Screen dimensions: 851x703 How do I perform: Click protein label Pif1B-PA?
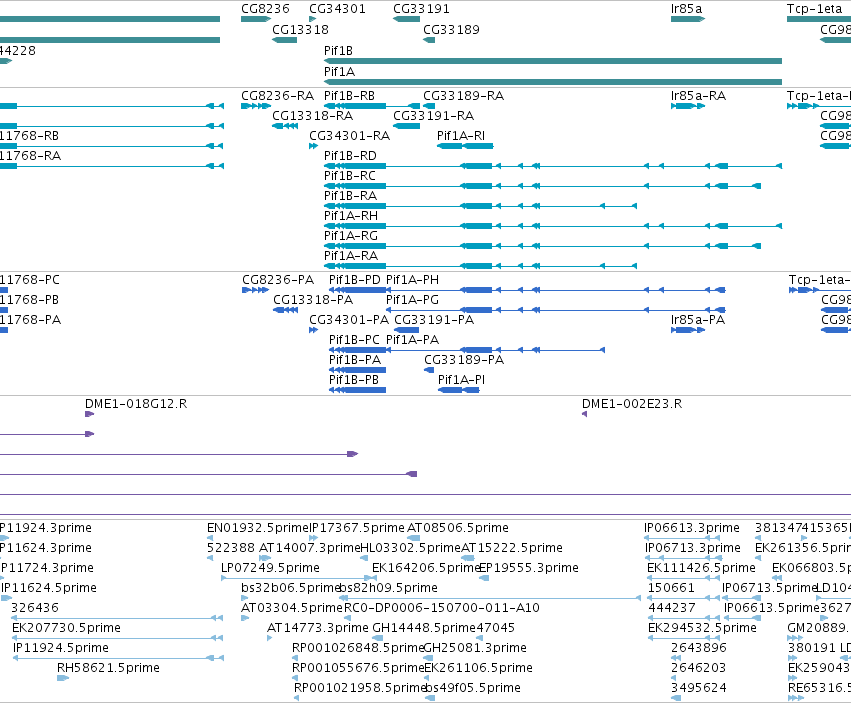[354, 360]
